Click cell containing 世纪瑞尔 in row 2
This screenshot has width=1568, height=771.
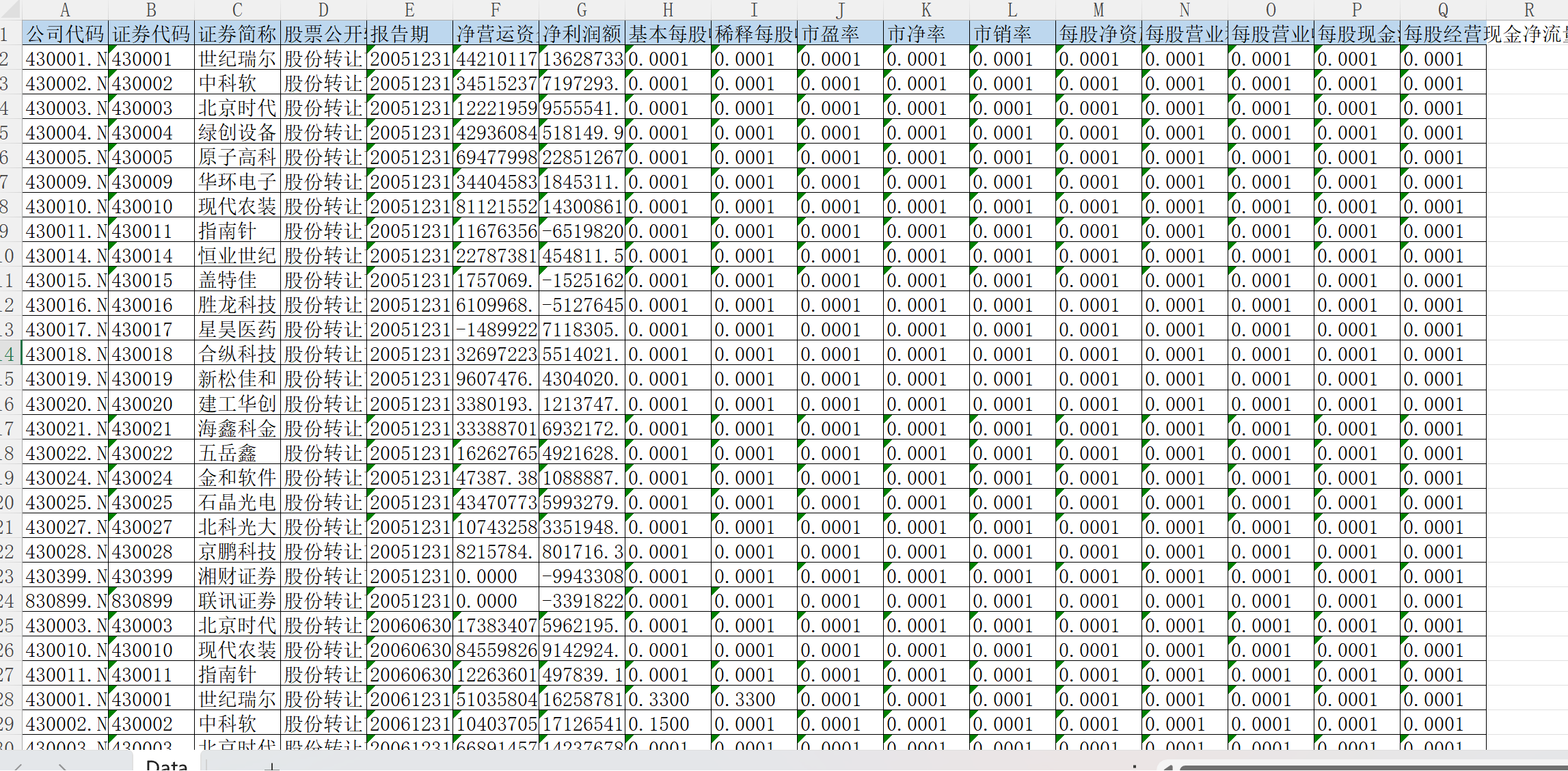pos(237,59)
